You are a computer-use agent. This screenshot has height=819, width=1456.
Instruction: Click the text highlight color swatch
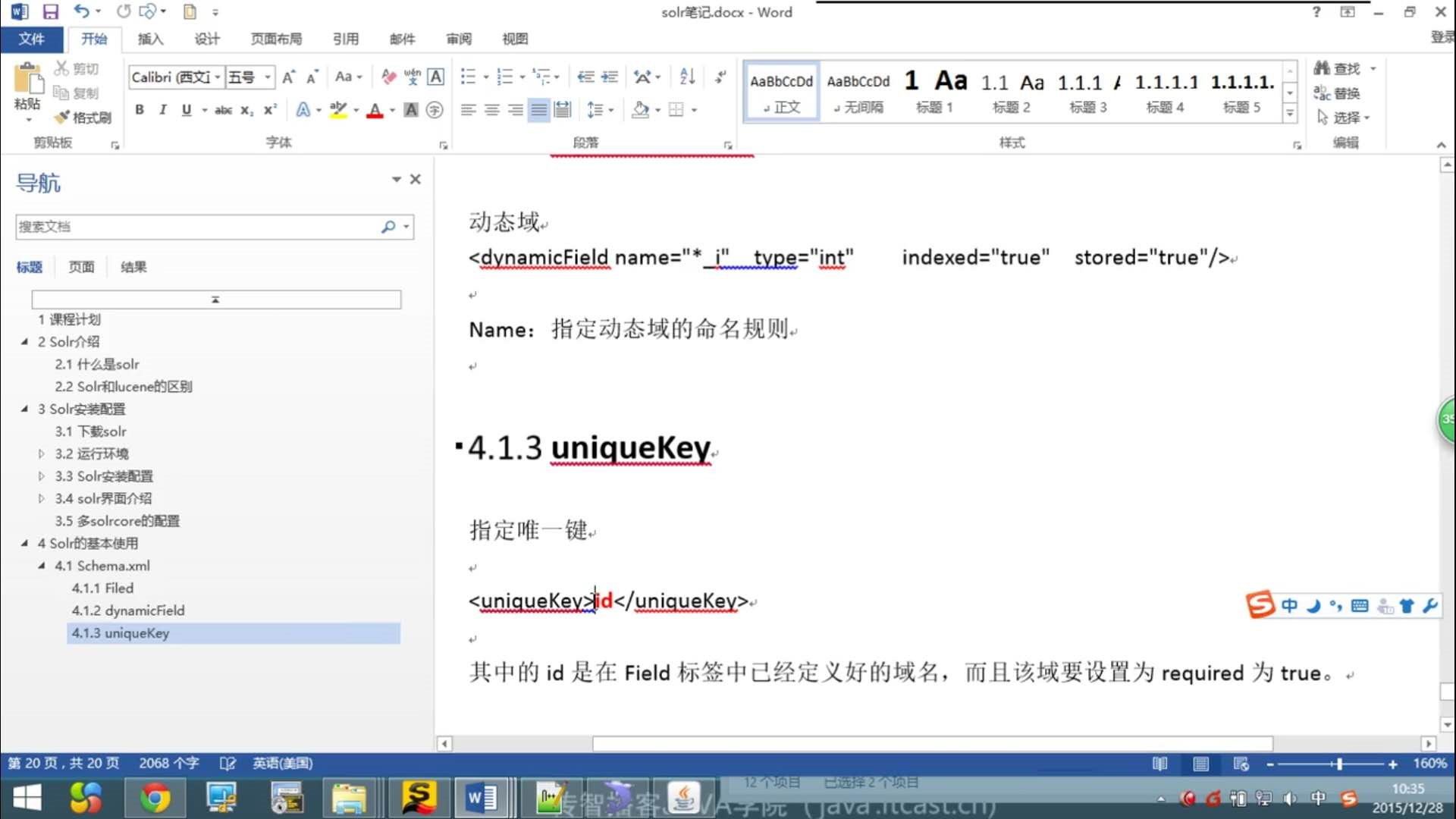(x=338, y=110)
